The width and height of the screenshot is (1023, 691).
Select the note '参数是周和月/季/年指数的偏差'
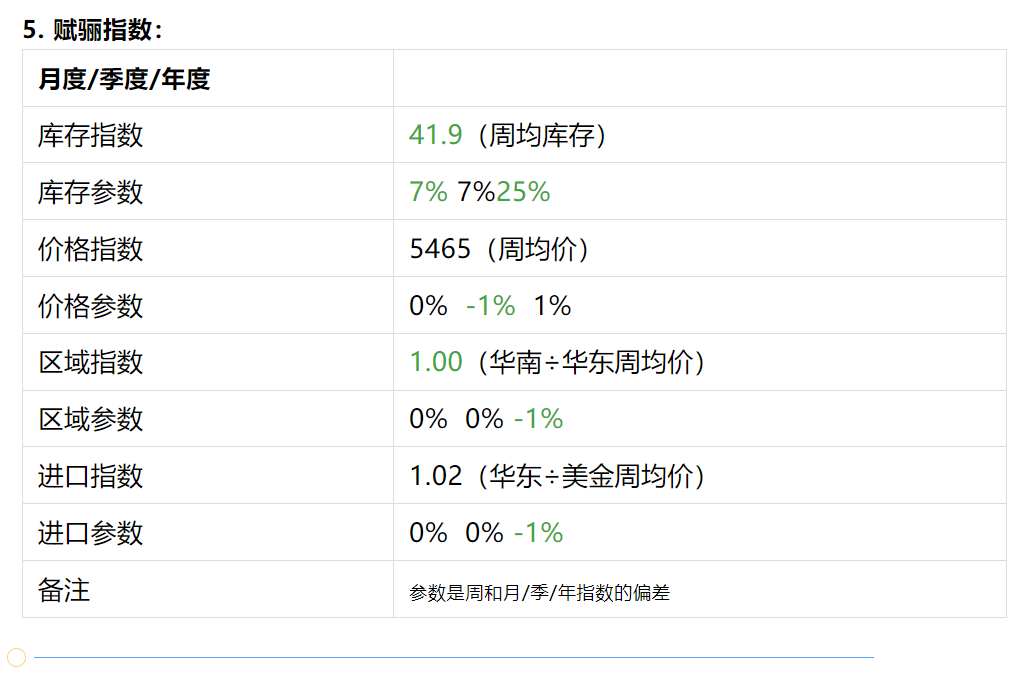[540, 592]
